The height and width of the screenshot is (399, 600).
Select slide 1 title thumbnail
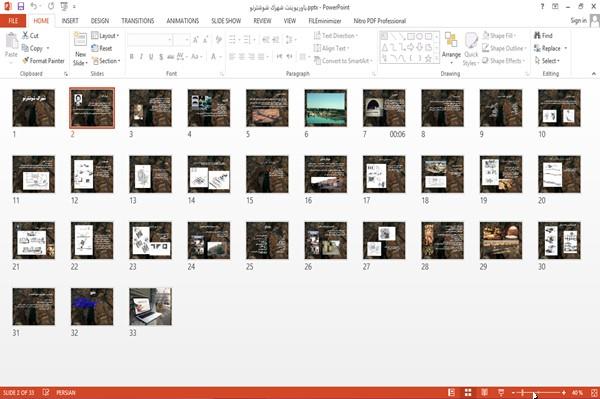pyautogui.click(x=34, y=108)
